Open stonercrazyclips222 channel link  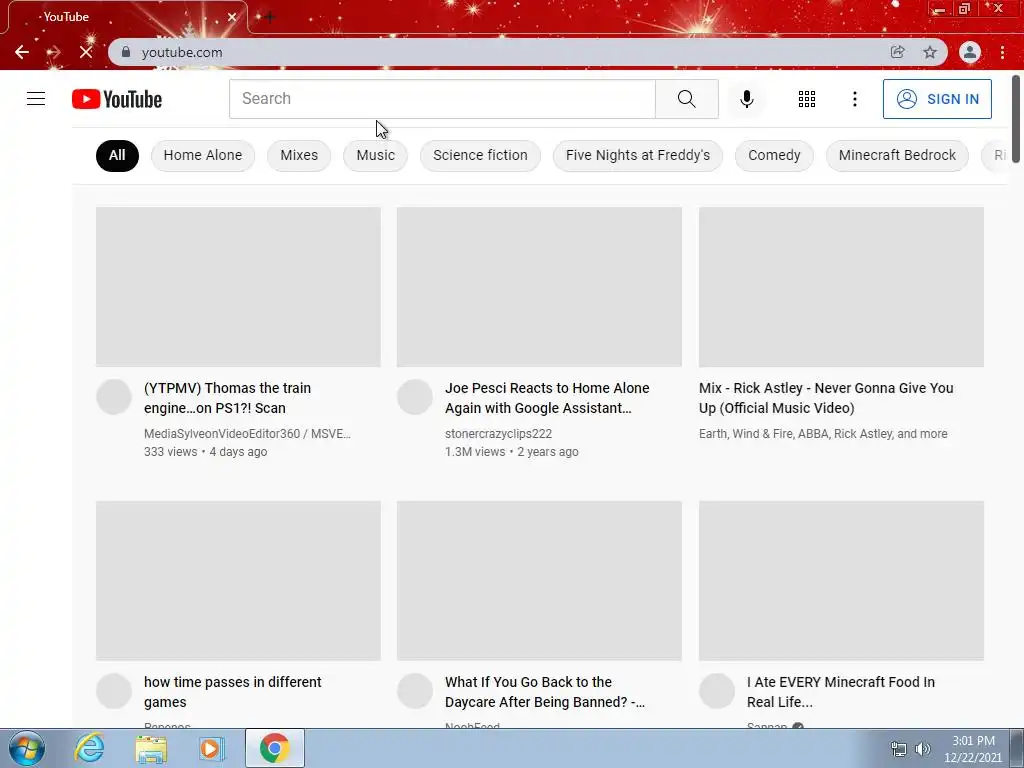[498, 434]
